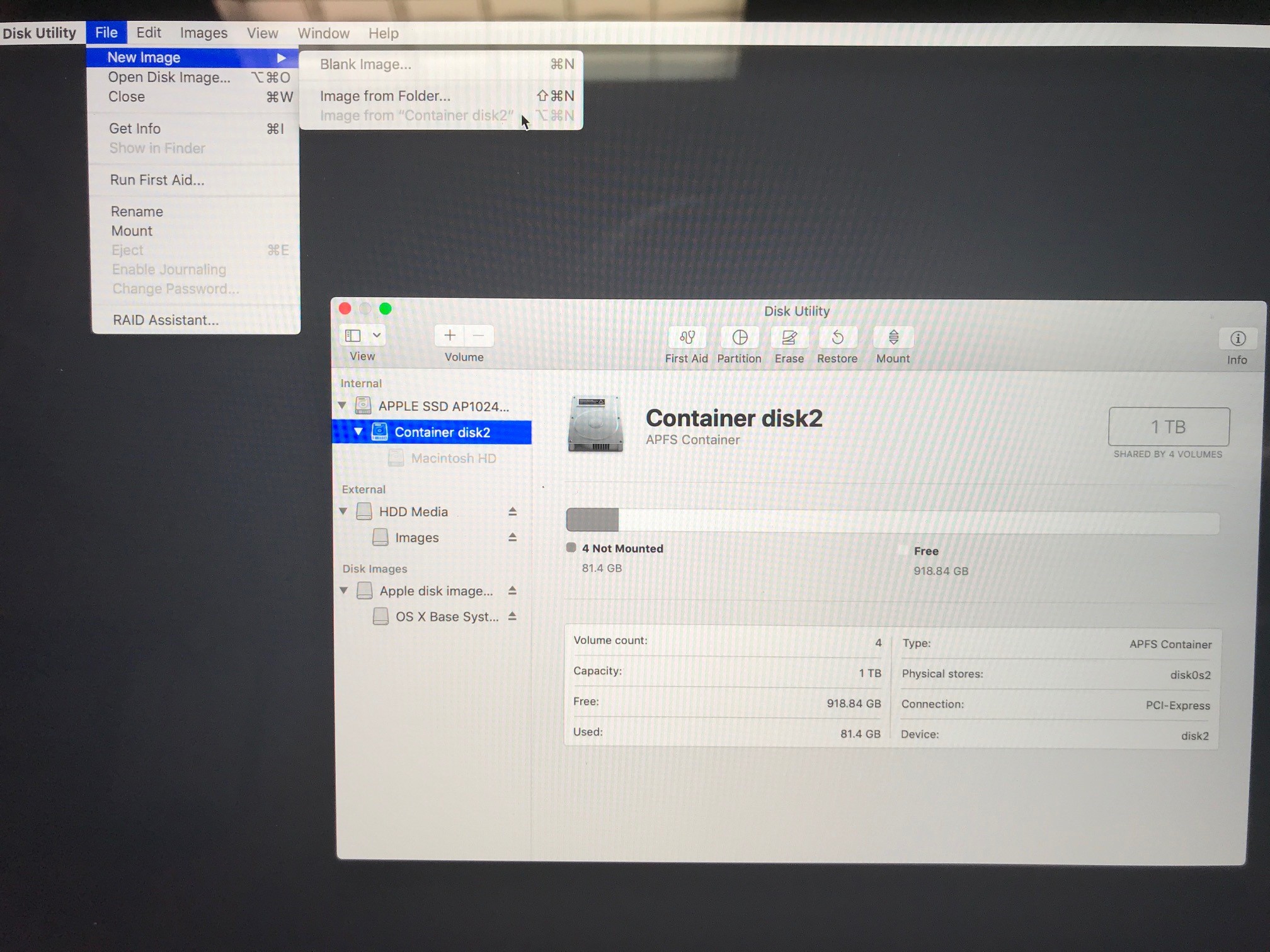This screenshot has width=1270, height=952.
Task: Choose Blank Image from submenu
Action: 365,64
